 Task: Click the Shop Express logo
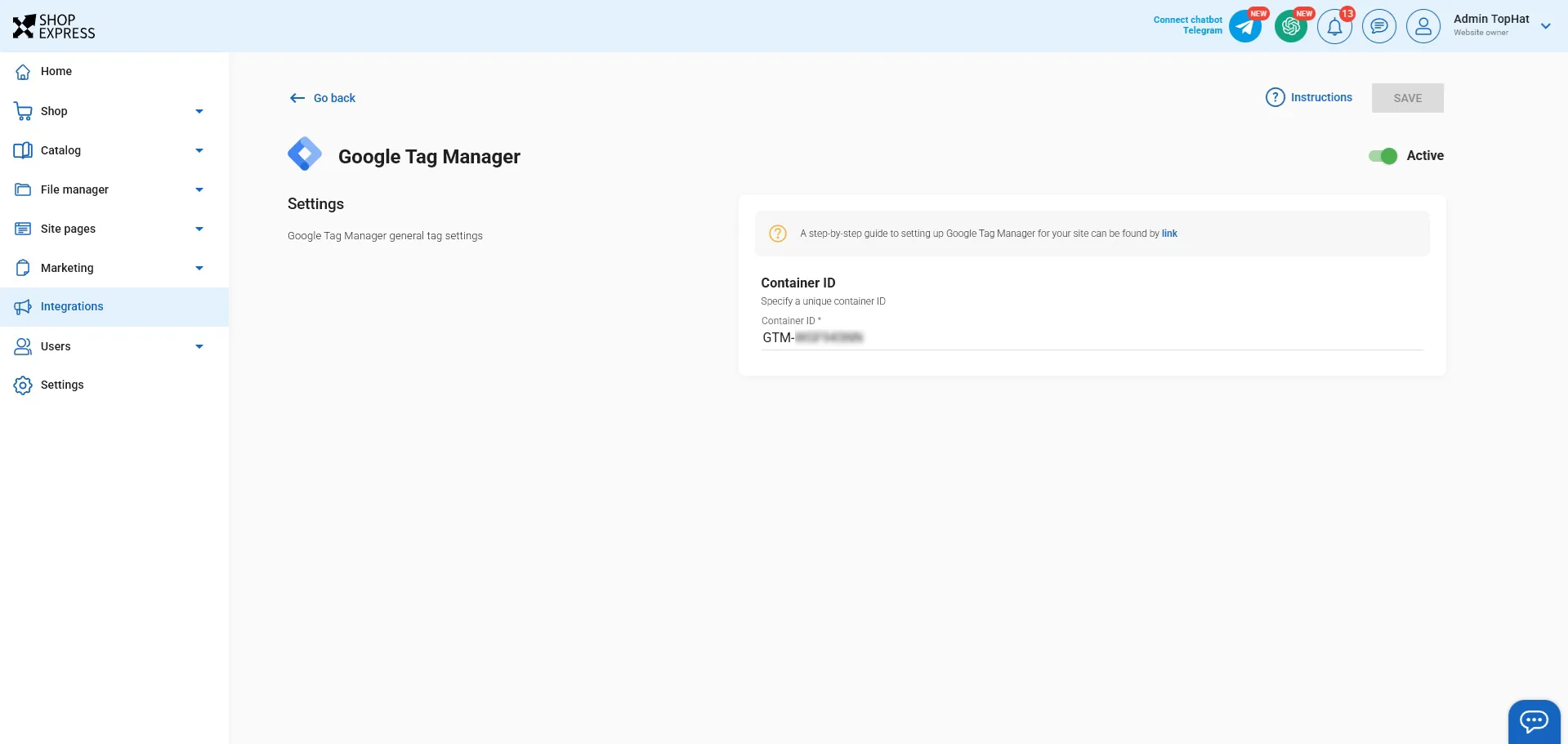(x=54, y=26)
